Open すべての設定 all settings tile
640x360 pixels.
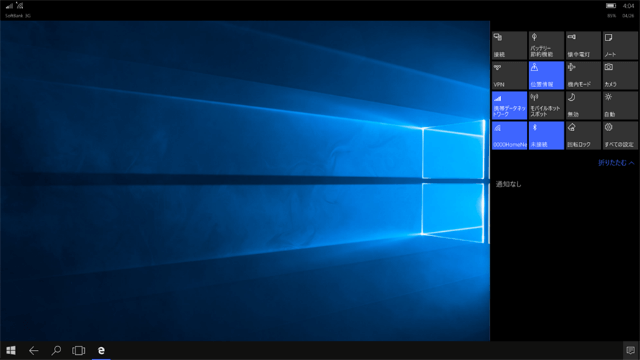[x=620, y=136]
